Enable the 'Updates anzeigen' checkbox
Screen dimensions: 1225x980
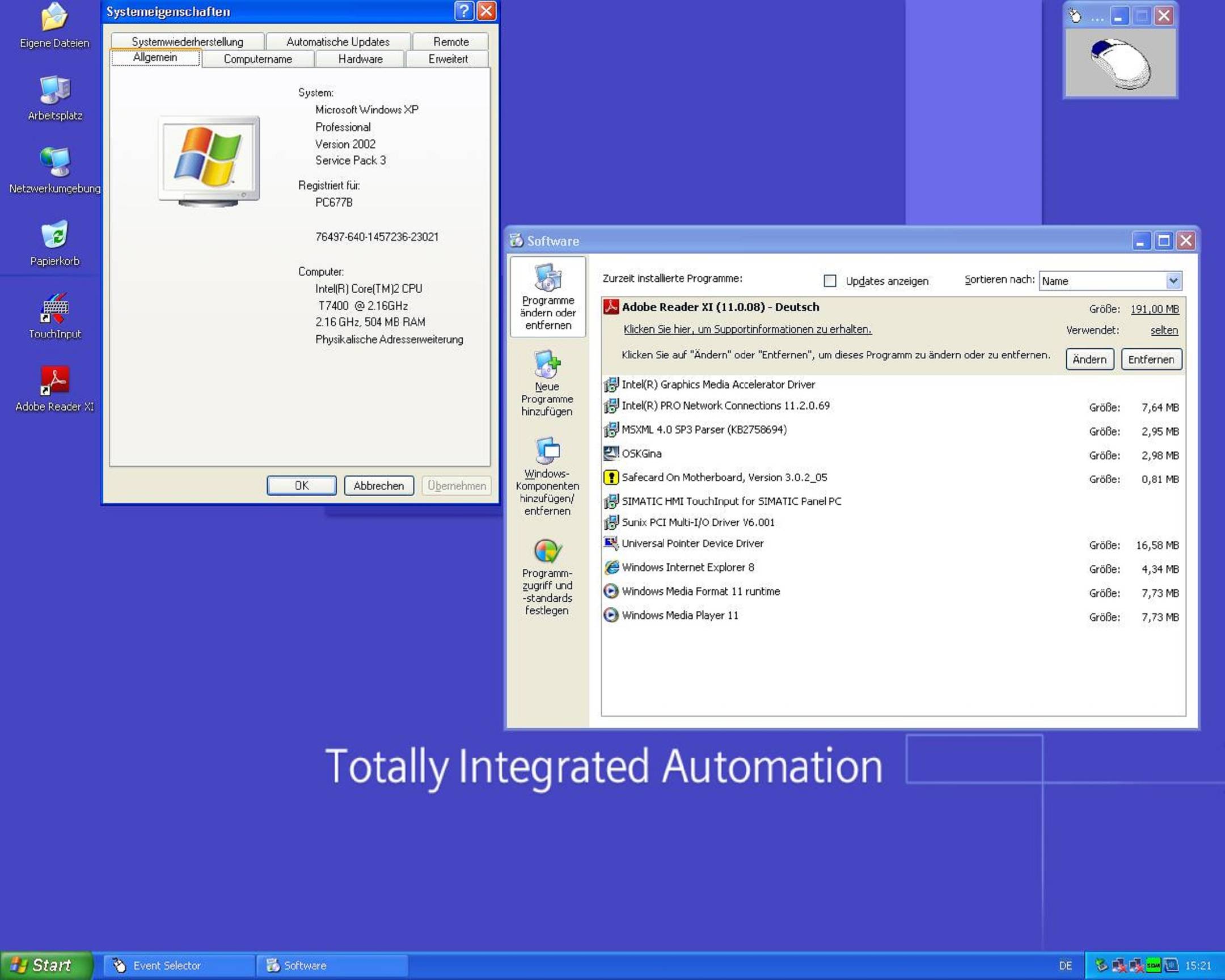[830, 281]
